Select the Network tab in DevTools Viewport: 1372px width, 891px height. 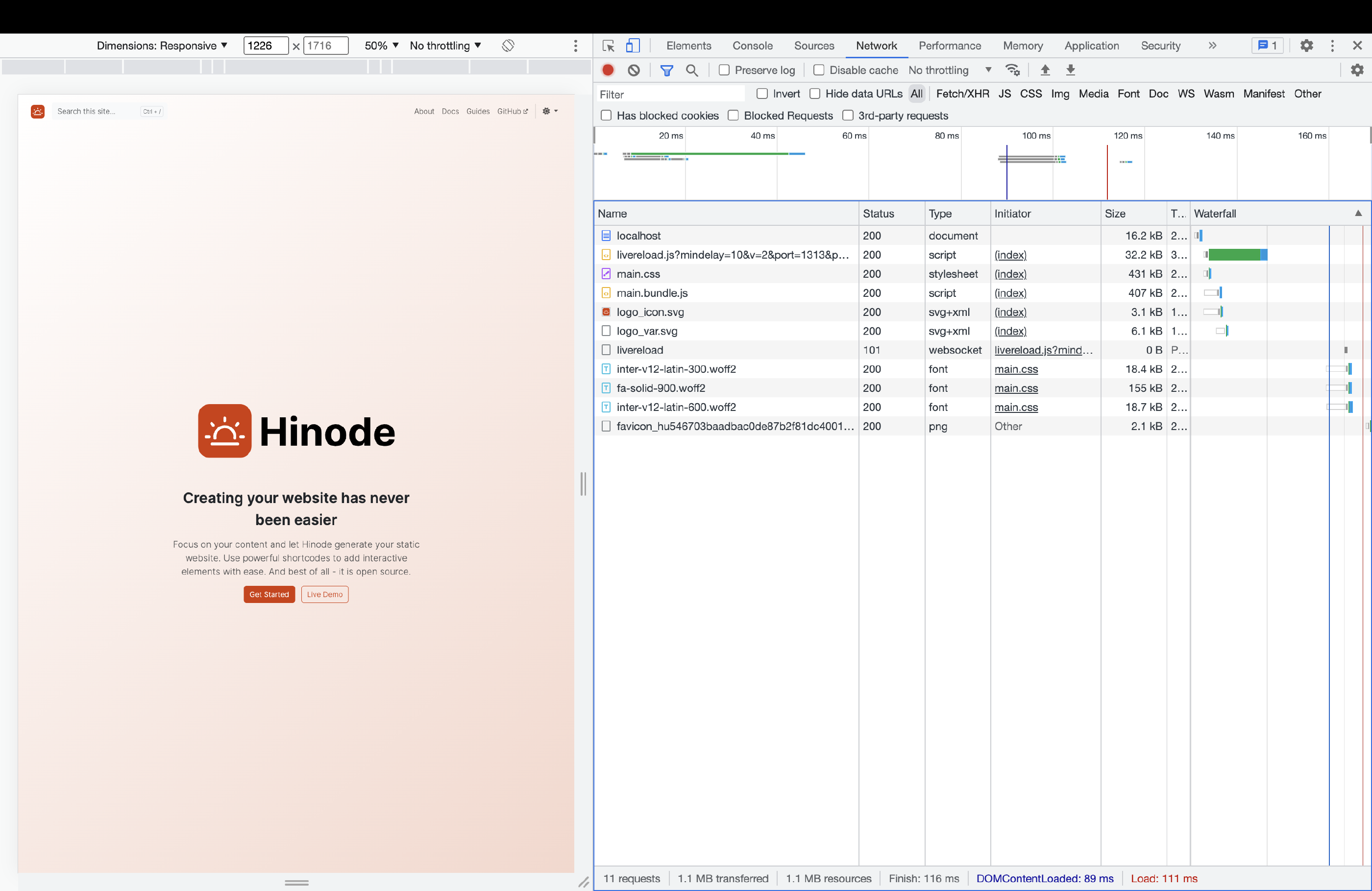point(876,45)
